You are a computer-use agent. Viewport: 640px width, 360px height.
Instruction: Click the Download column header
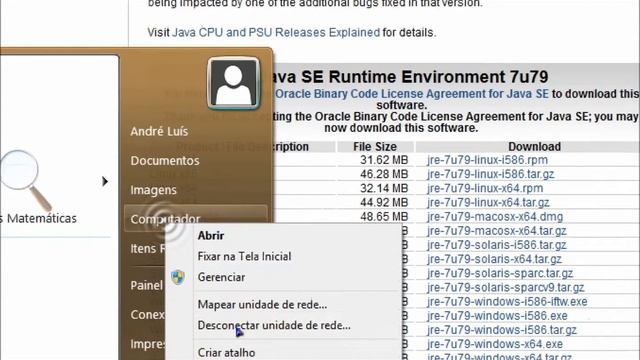[534, 147]
